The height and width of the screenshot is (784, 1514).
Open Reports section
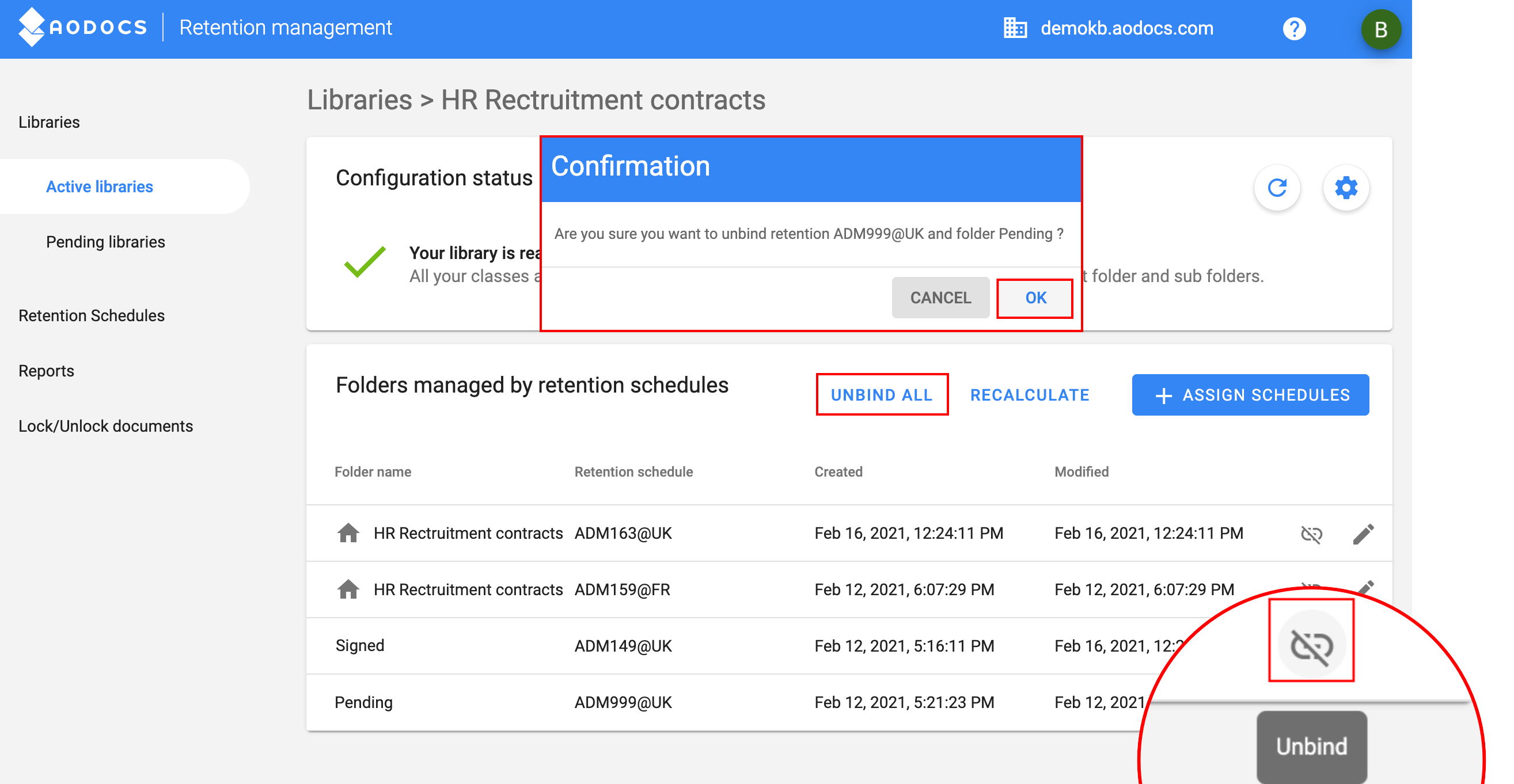point(46,371)
